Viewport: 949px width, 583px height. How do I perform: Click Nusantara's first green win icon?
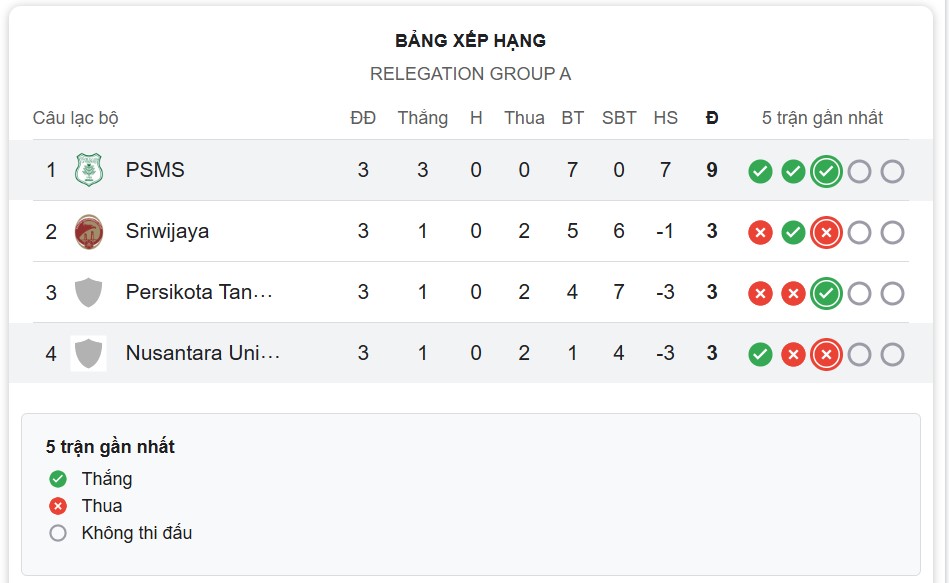(760, 355)
